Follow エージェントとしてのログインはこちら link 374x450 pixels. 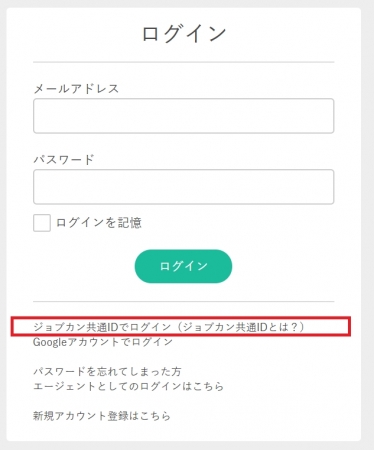128,386
